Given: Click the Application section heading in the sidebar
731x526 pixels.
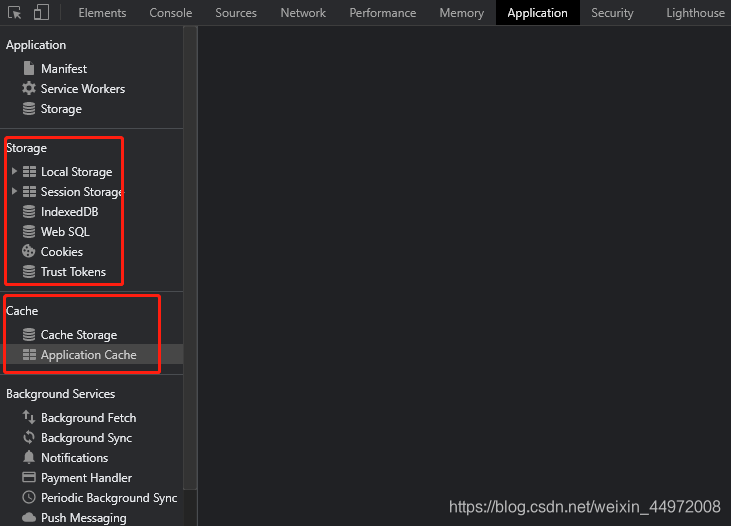Looking at the screenshot, I should [x=36, y=45].
